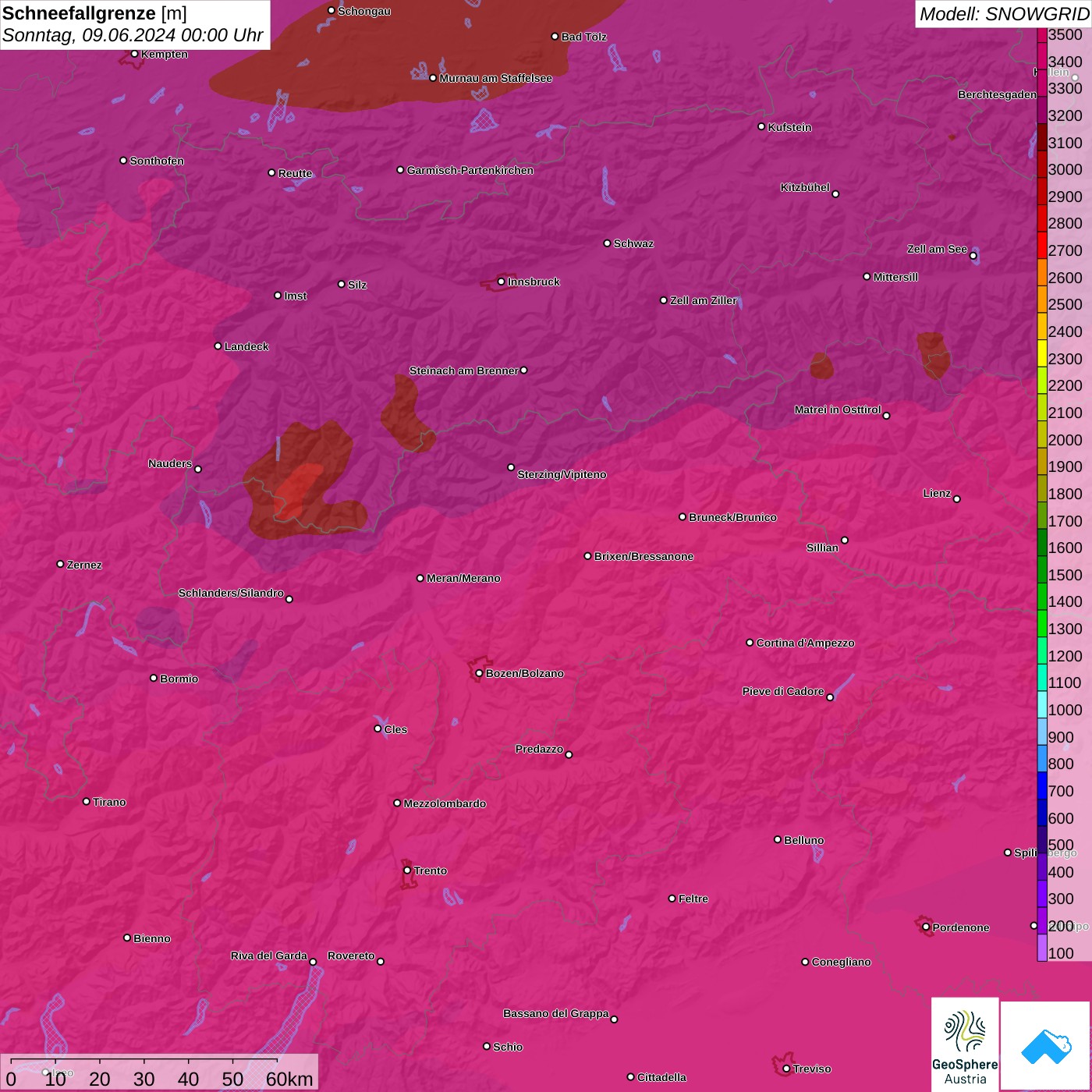Click the Reutte label
The width and height of the screenshot is (1092, 1092).
click(x=295, y=173)
